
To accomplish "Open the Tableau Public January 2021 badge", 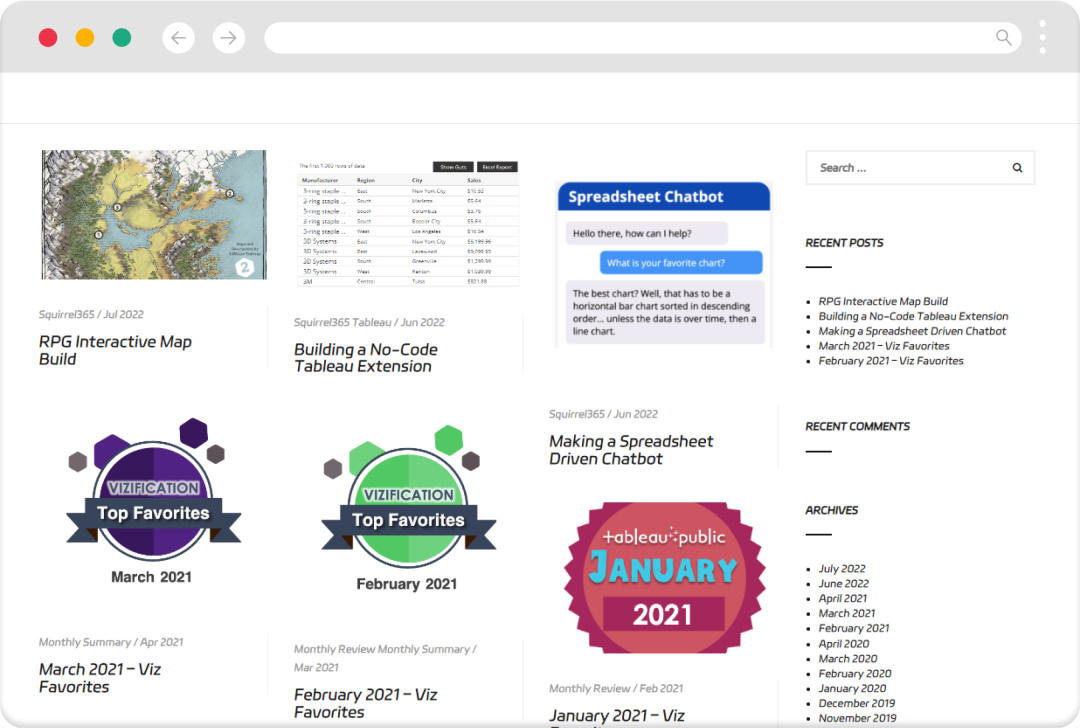I will tap(663, 578).
